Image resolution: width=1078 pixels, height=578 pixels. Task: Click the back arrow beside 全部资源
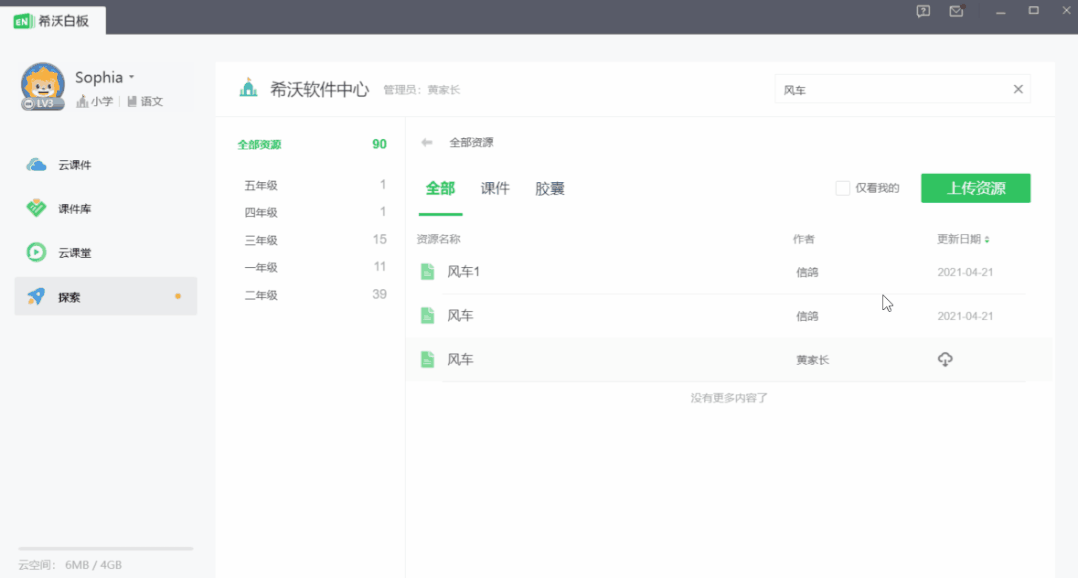[x=427, y=143]
